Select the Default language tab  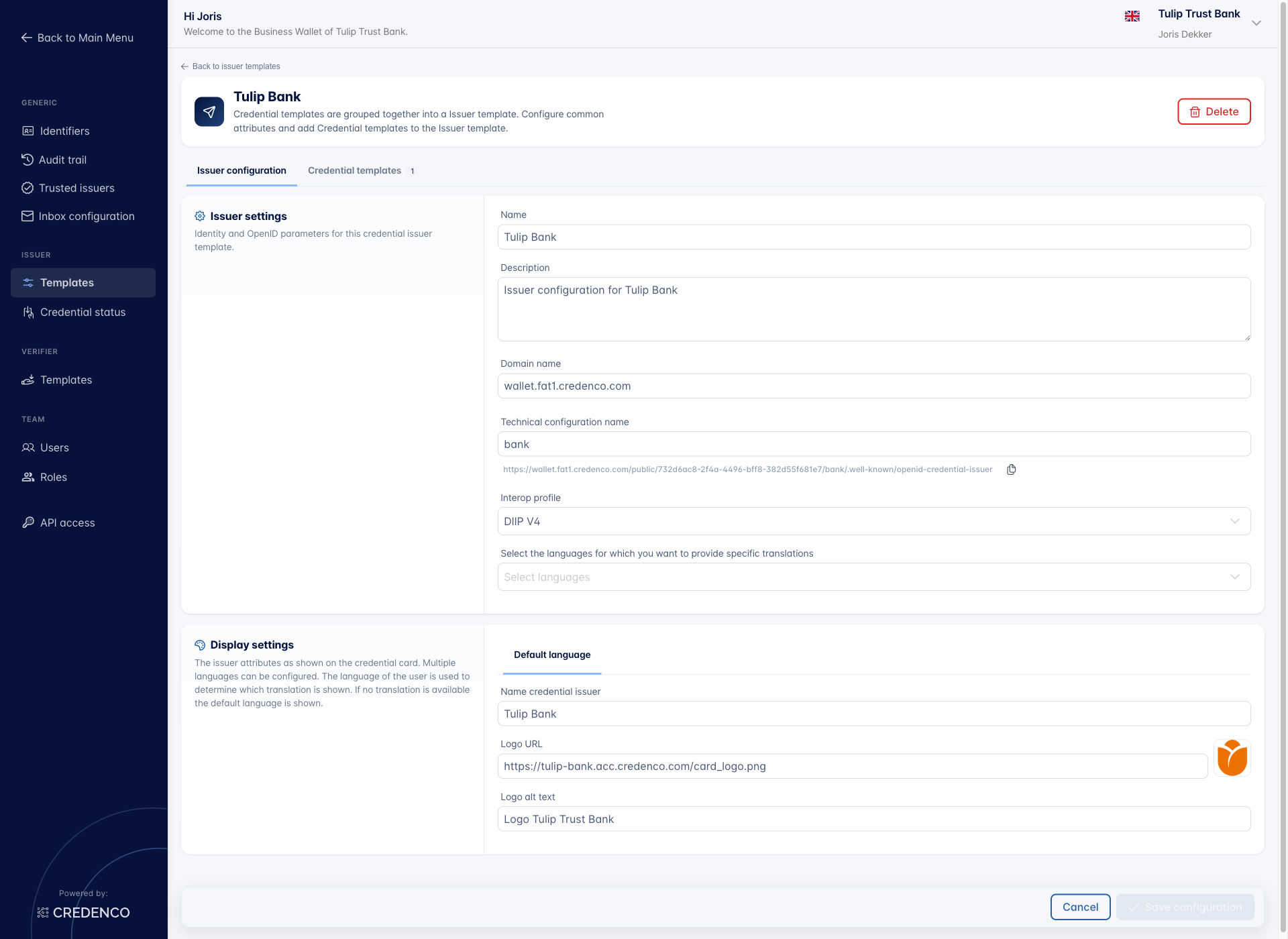[552, 655]
